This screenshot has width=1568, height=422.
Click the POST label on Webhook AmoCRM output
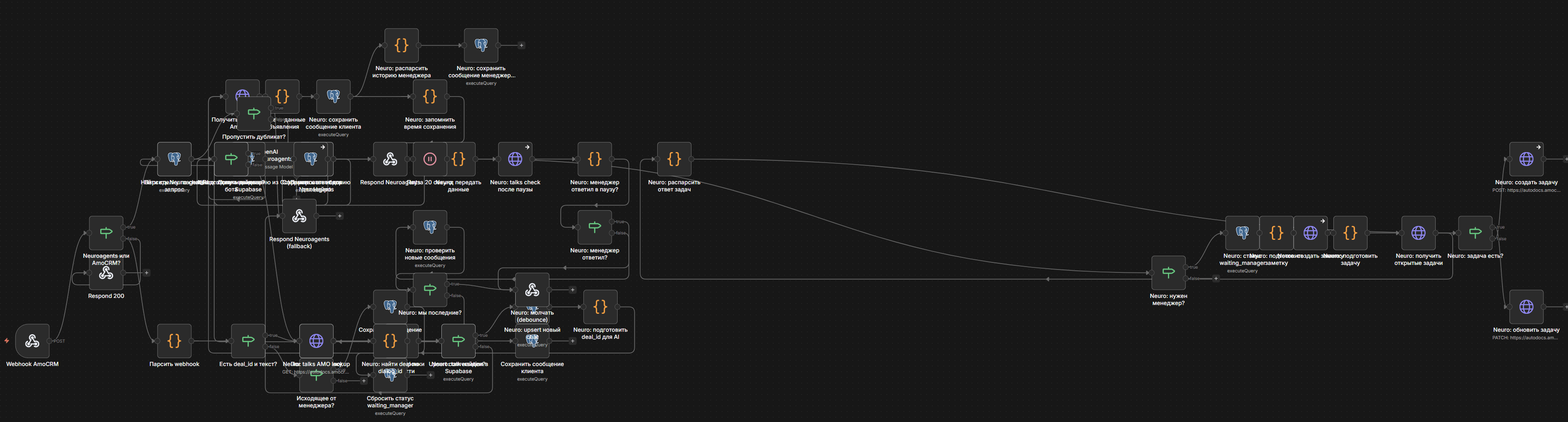[x=58, y=341]
